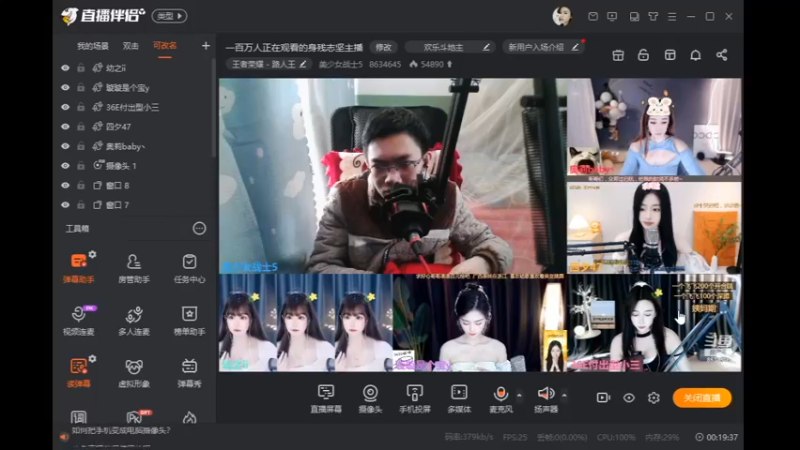Switch mode with 类型 pill button
800x450 pixels.
pyautogui.click(x=169, y=16)
